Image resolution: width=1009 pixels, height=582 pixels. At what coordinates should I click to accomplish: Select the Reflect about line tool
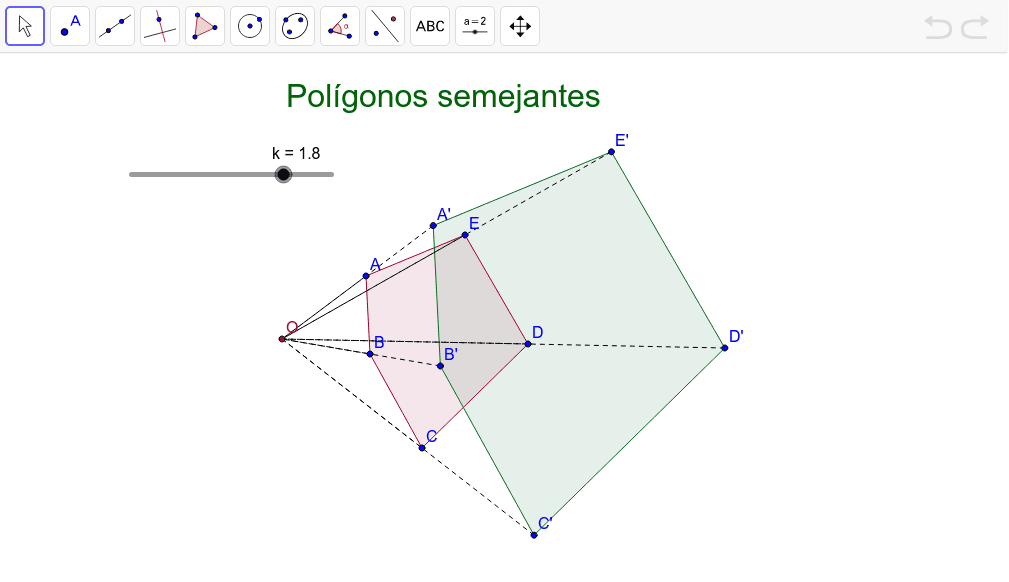tap(385, 26)
